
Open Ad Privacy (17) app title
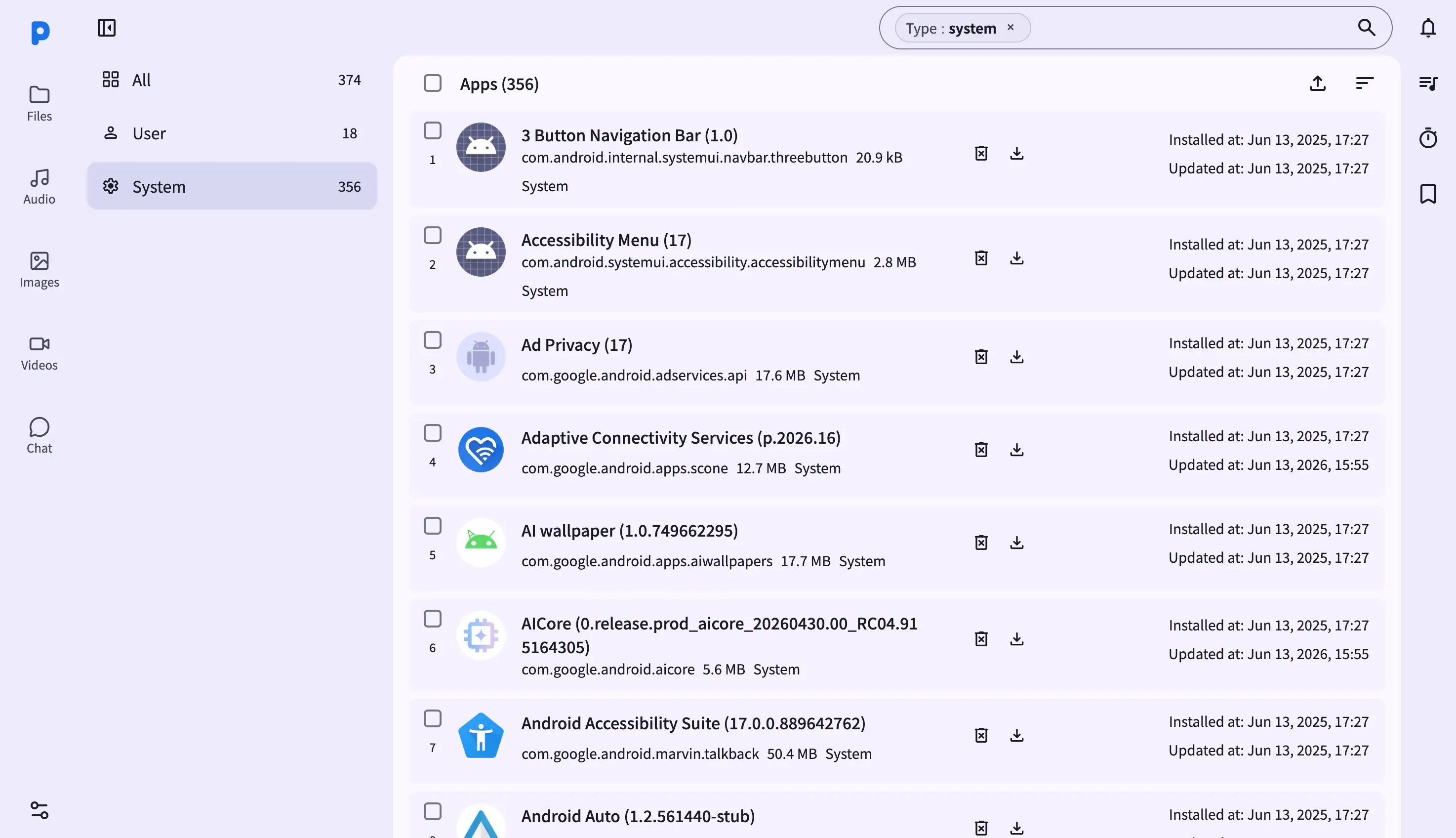576,345
